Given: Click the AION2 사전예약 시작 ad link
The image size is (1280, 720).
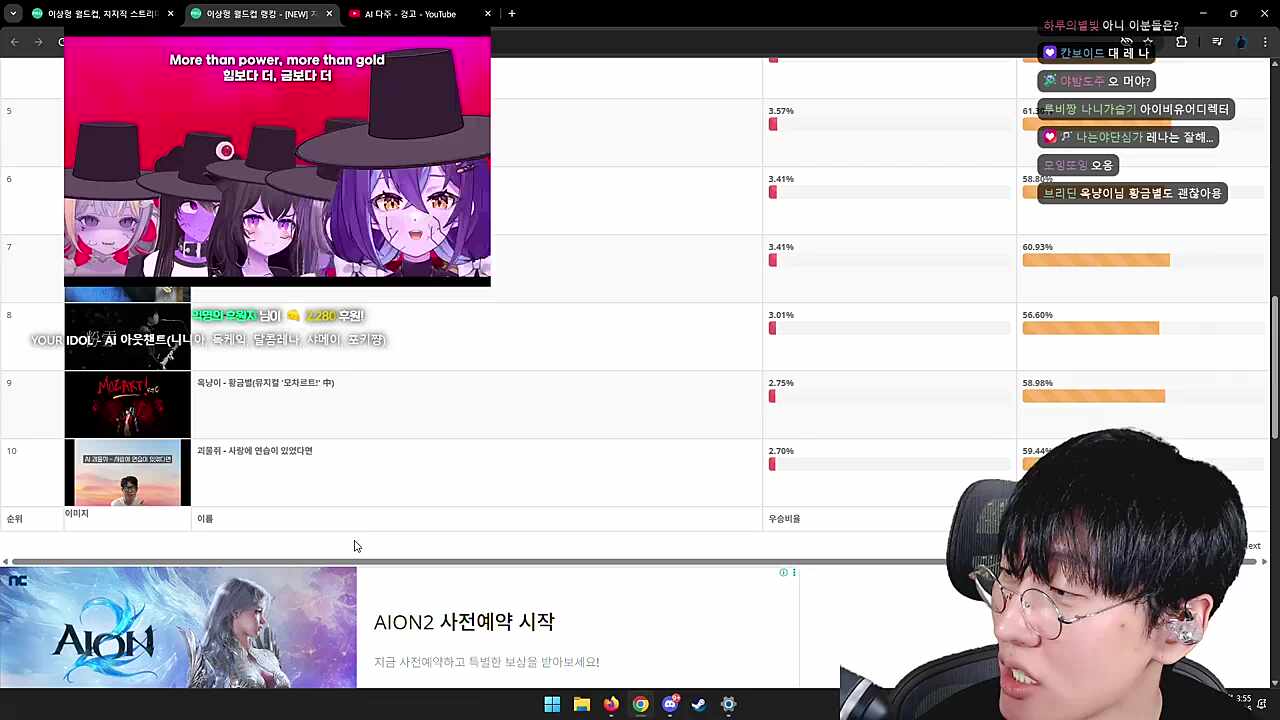Looking at the screenshot, I should (x=464, y=621).
